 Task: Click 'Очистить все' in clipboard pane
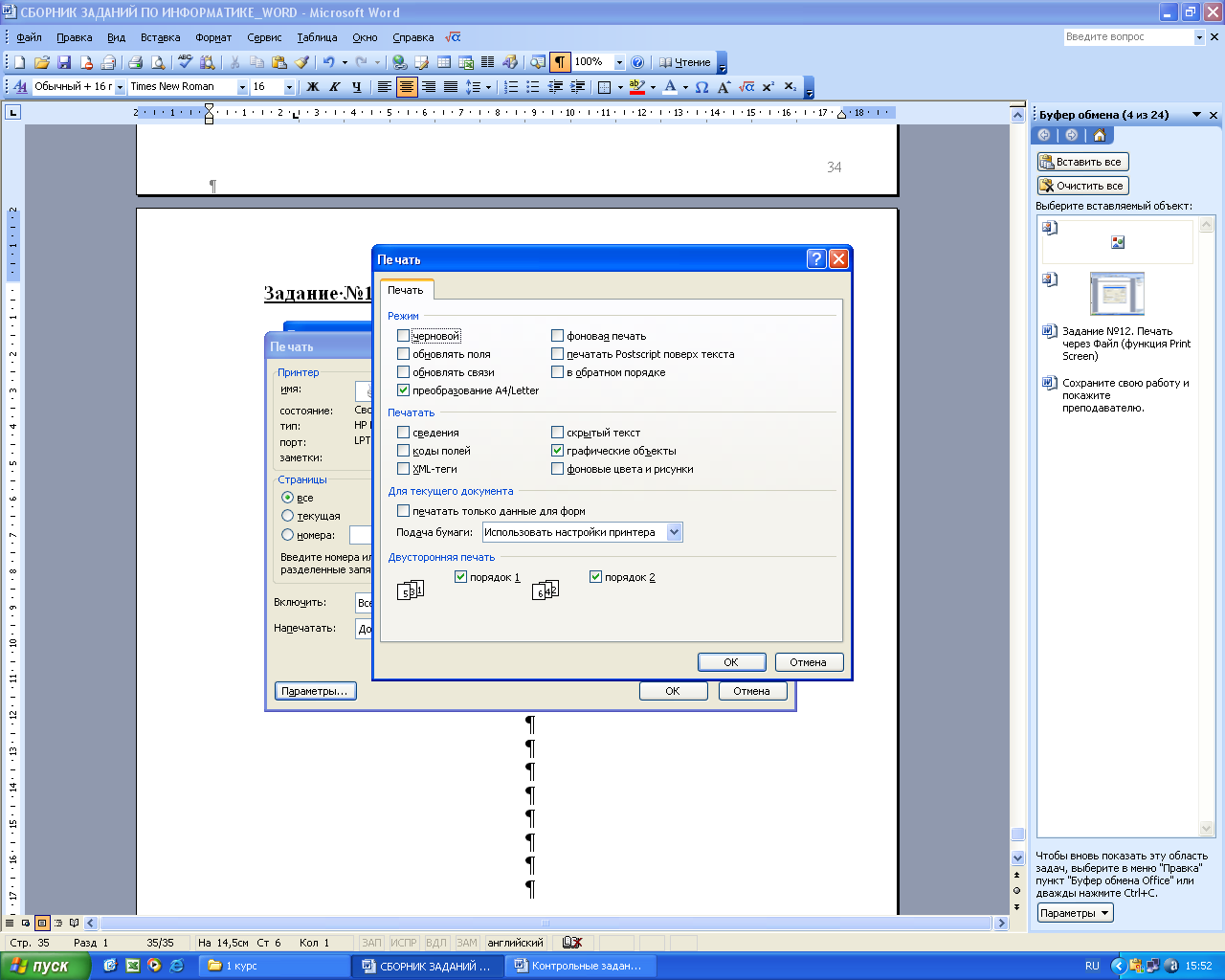1083,186
